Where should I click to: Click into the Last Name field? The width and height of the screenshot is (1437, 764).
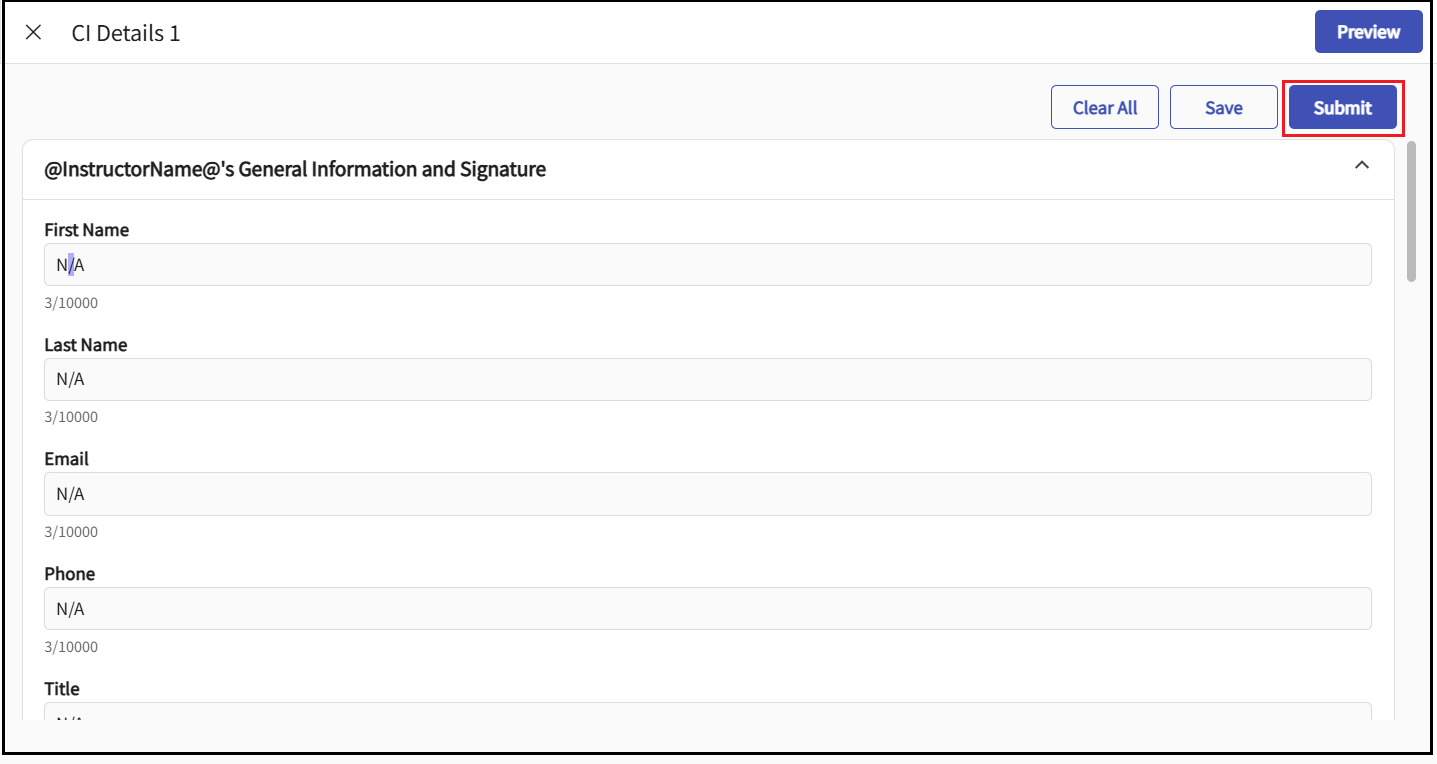coord(707,380)
